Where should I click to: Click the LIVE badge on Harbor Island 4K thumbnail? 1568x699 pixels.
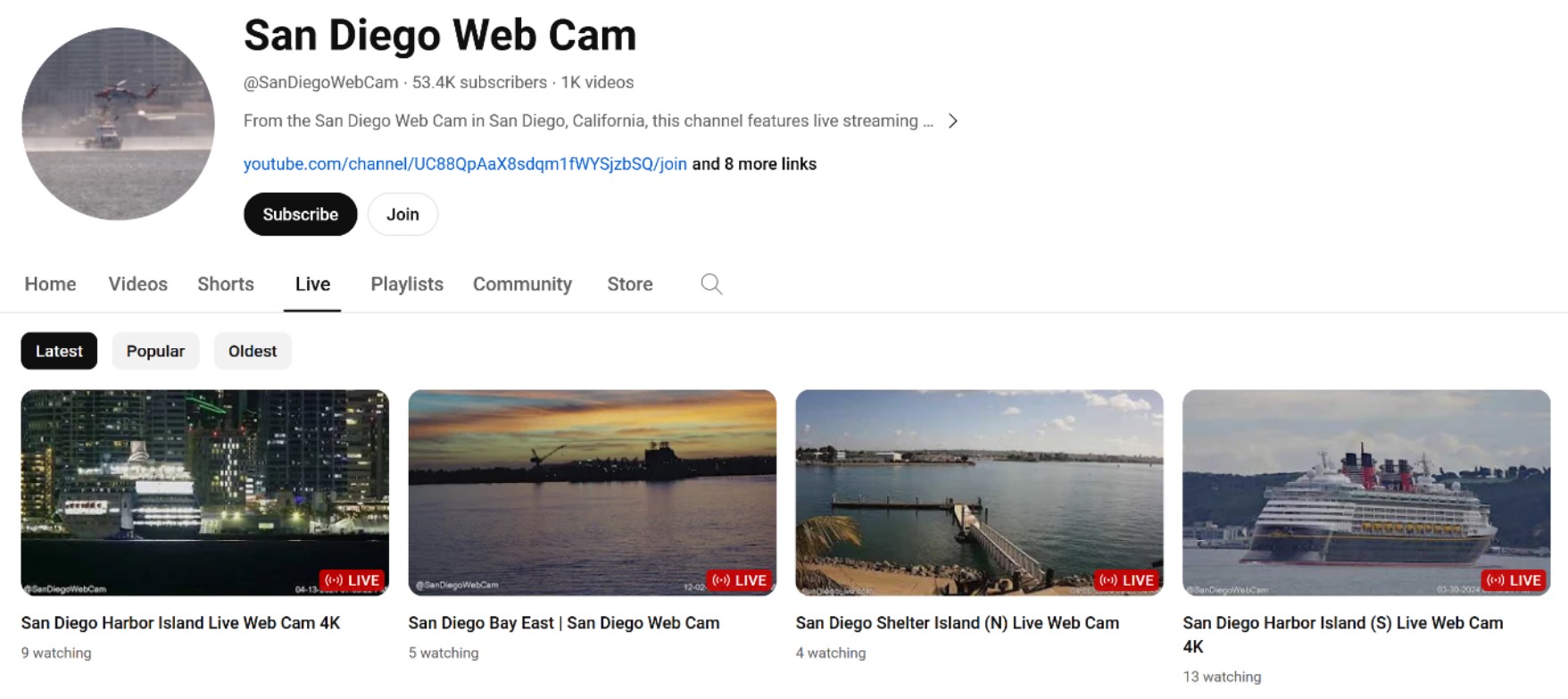[353, 580]
